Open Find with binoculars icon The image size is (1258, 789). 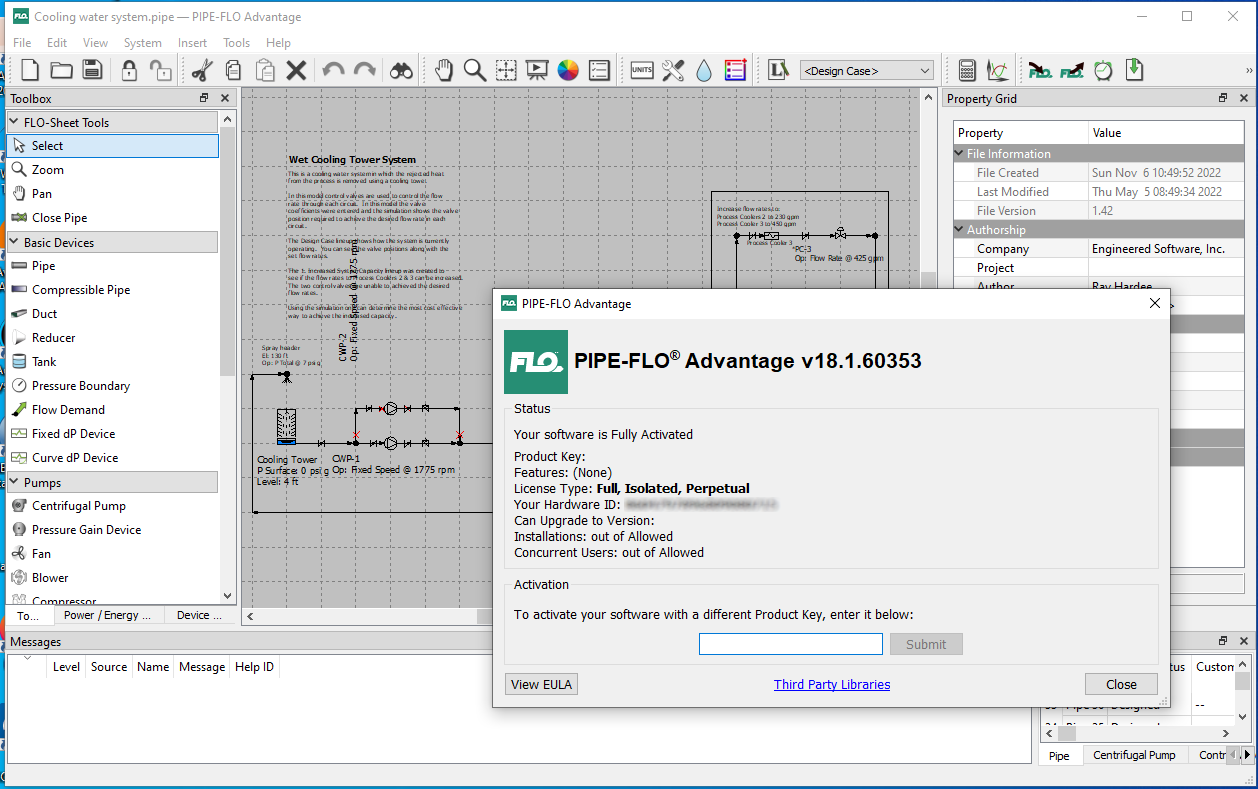[402, 70]
